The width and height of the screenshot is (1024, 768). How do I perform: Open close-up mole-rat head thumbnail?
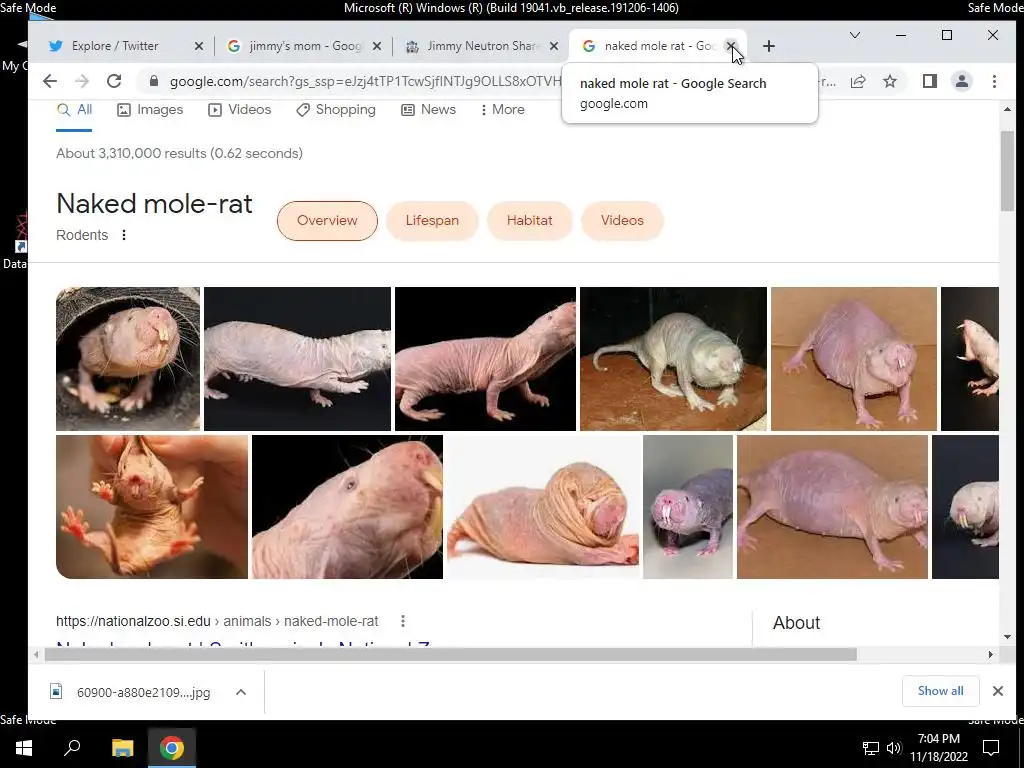point(347,507)
